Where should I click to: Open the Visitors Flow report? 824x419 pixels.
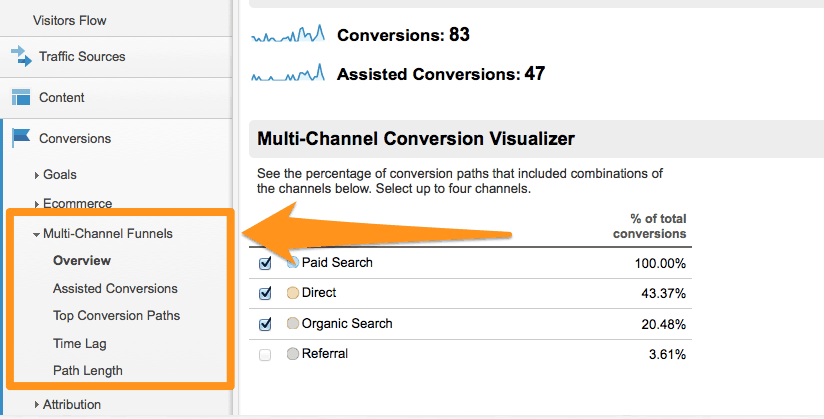pos(69,21)
